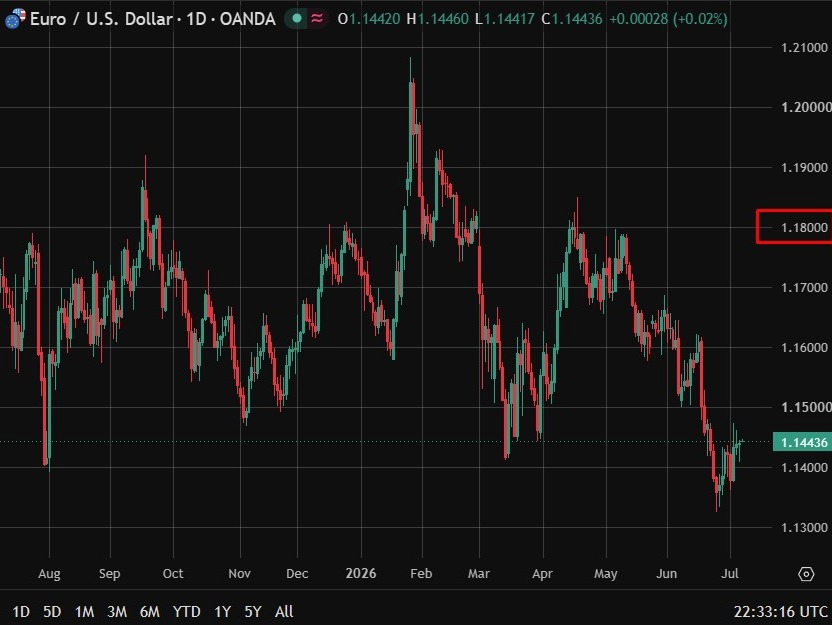This screenshot has height=625, width=832.
Task: Click the 1.18000 price axis label
Action: [x=804, y=228]
